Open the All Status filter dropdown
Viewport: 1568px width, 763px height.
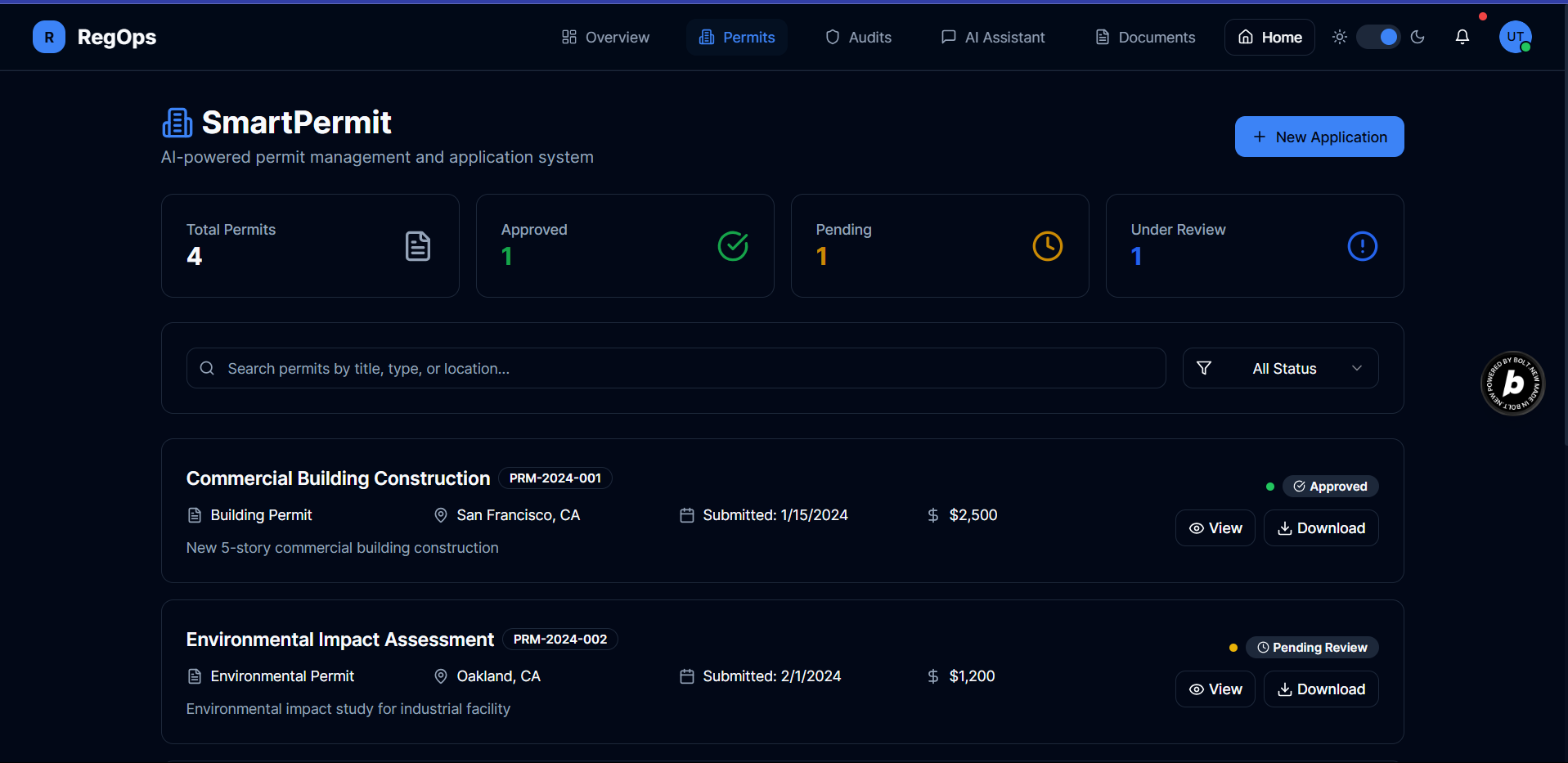[1280, 368]
